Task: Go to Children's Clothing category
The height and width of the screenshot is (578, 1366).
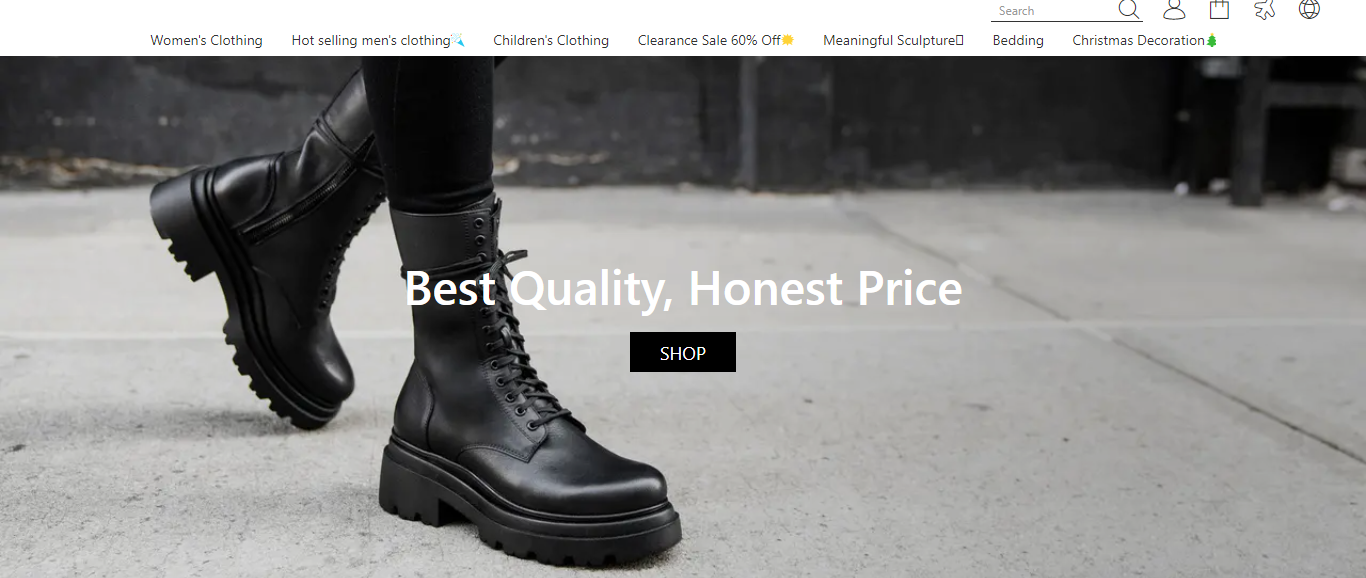Action: (551, 41)
